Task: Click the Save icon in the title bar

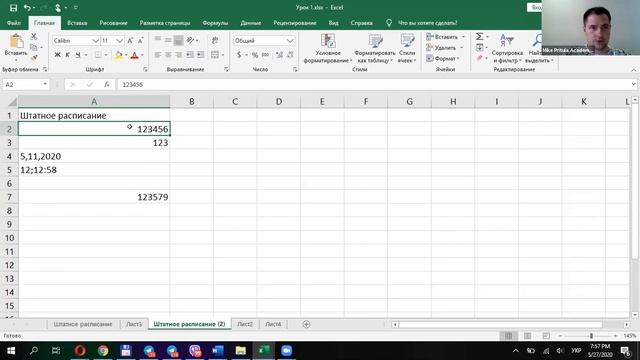Action: 13,8
